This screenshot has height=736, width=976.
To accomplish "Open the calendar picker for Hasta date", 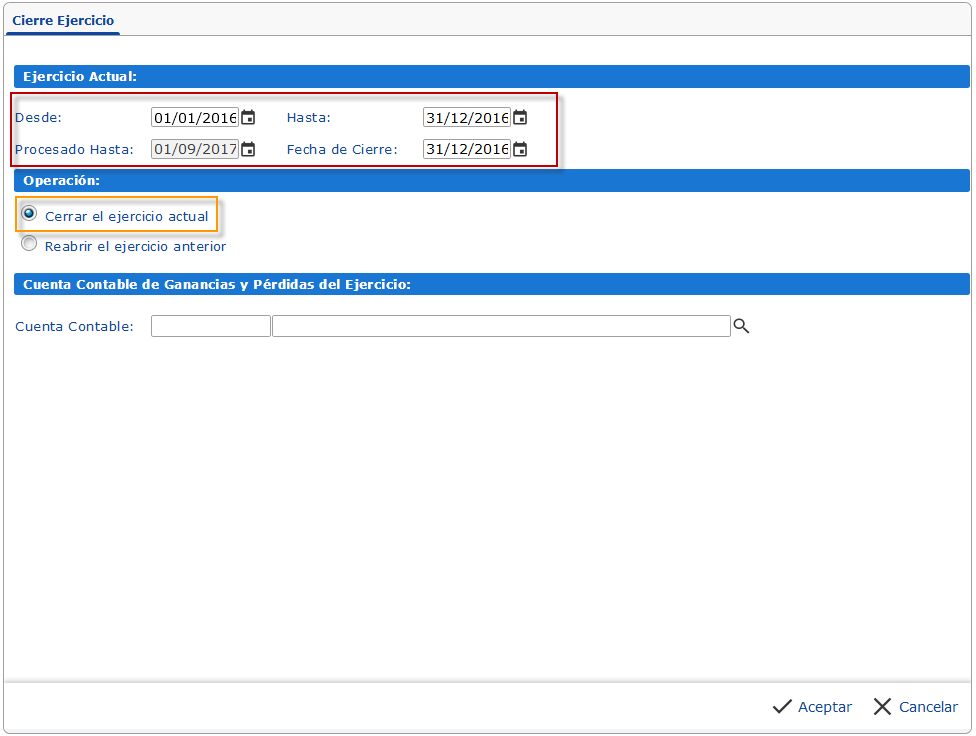I will (520, 118).
